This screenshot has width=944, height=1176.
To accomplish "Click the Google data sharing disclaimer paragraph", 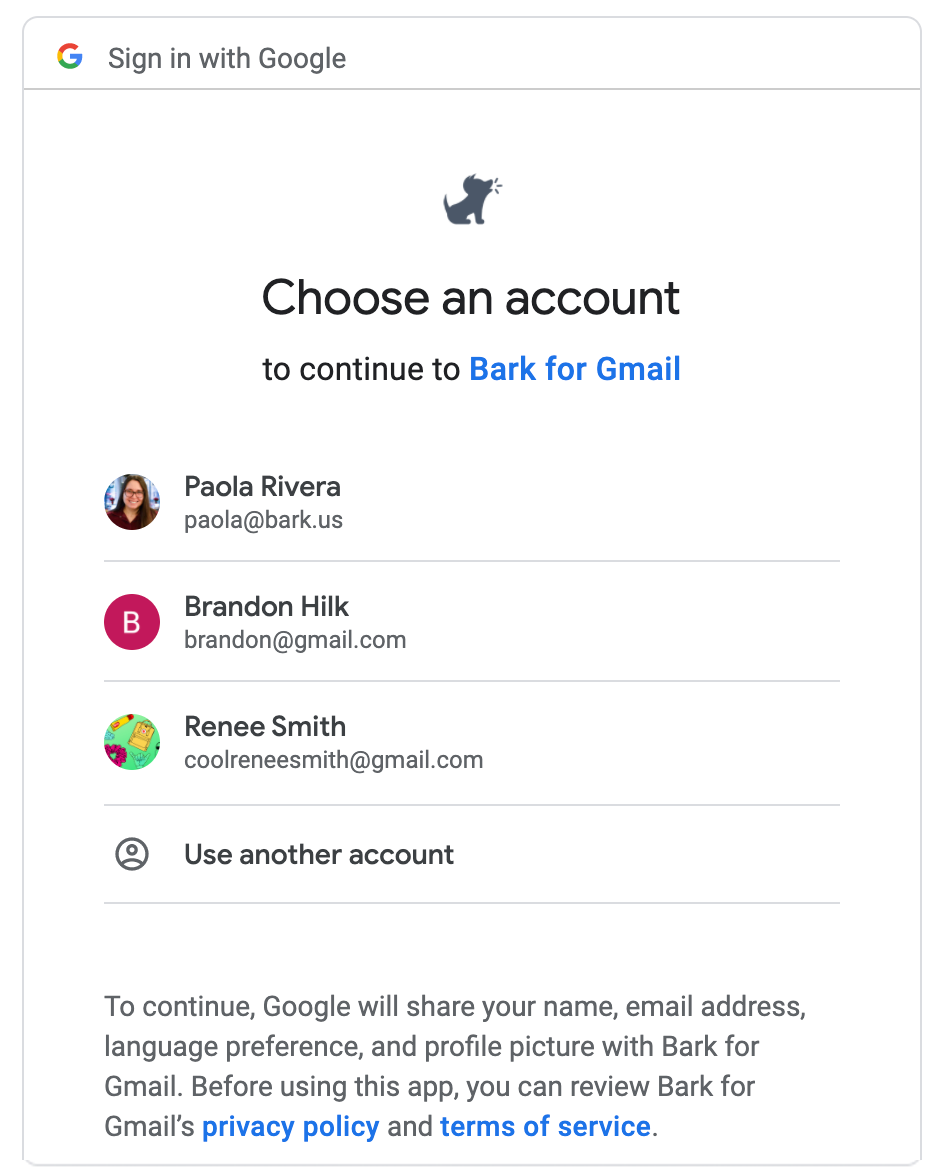I will tap(455, 1066).
